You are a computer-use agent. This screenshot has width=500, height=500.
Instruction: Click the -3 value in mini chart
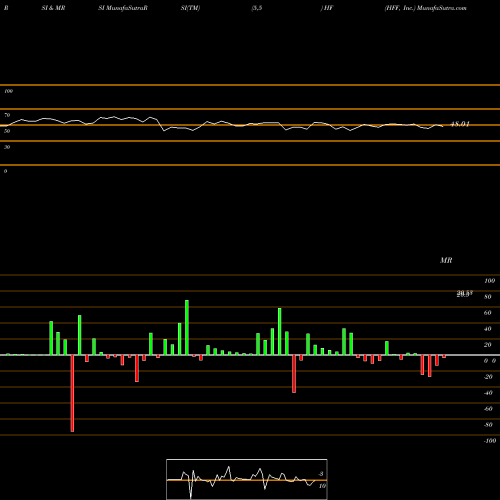[321, 474]
